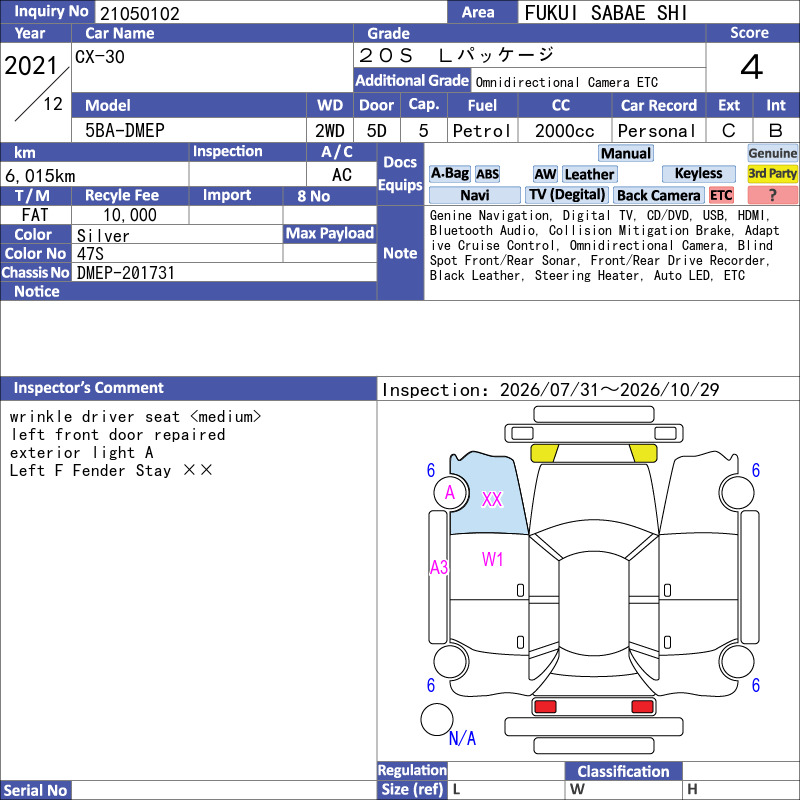The width and height of the screenshot is (800, 800).
Task: Toggle the Genuine badge
Action: coord(772,153)
